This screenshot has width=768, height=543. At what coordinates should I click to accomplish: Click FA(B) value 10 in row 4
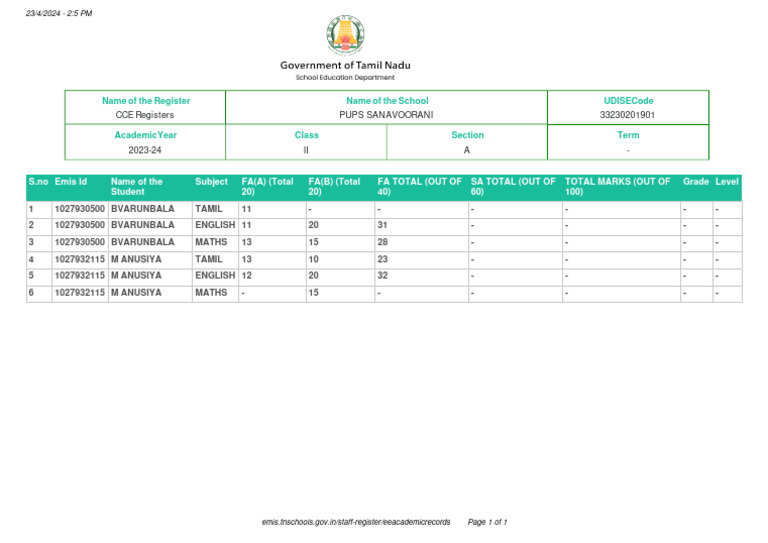(x=313, y=260)
